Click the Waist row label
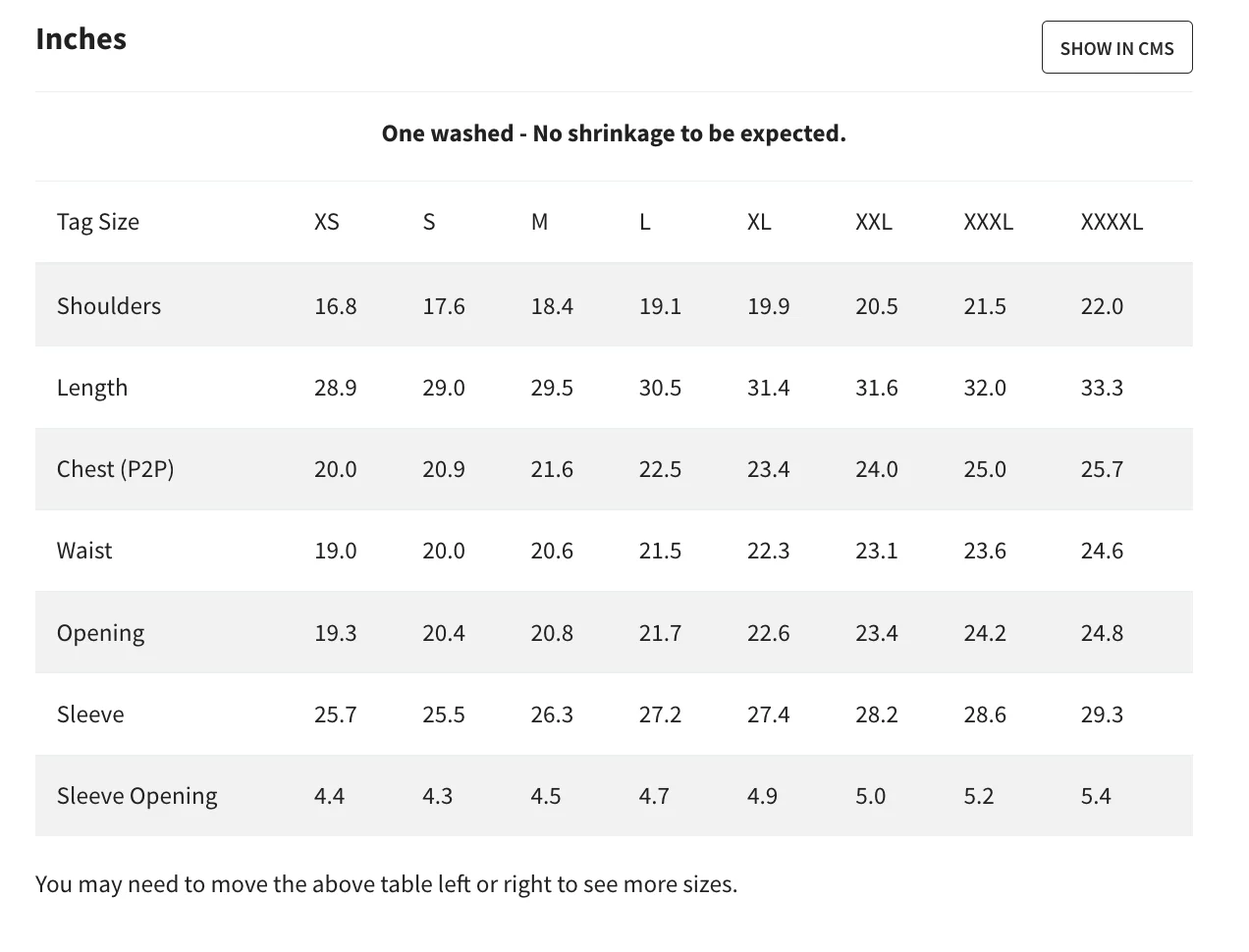1249x952 pixels. (x=84, y=551)
